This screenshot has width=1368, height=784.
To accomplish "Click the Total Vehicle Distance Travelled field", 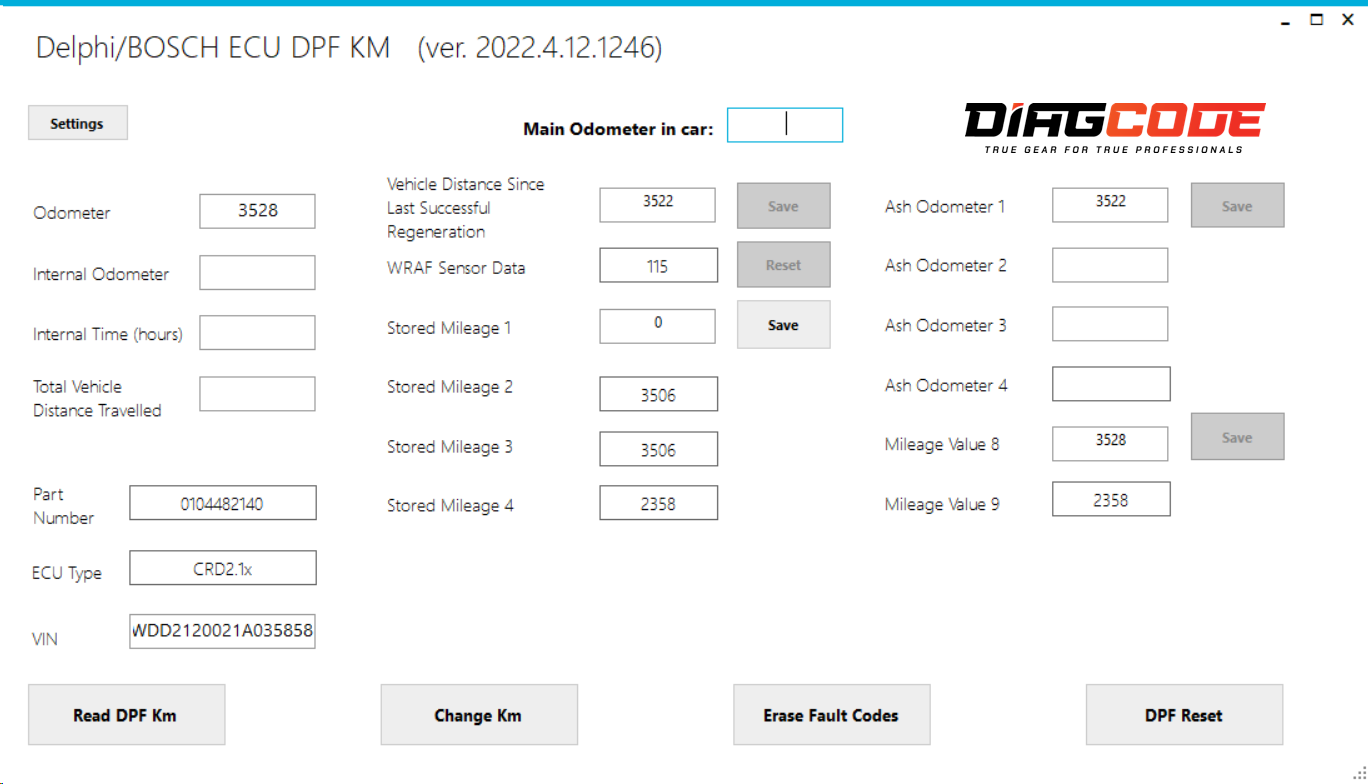I will pyautogui.click(x=257, y=393).
